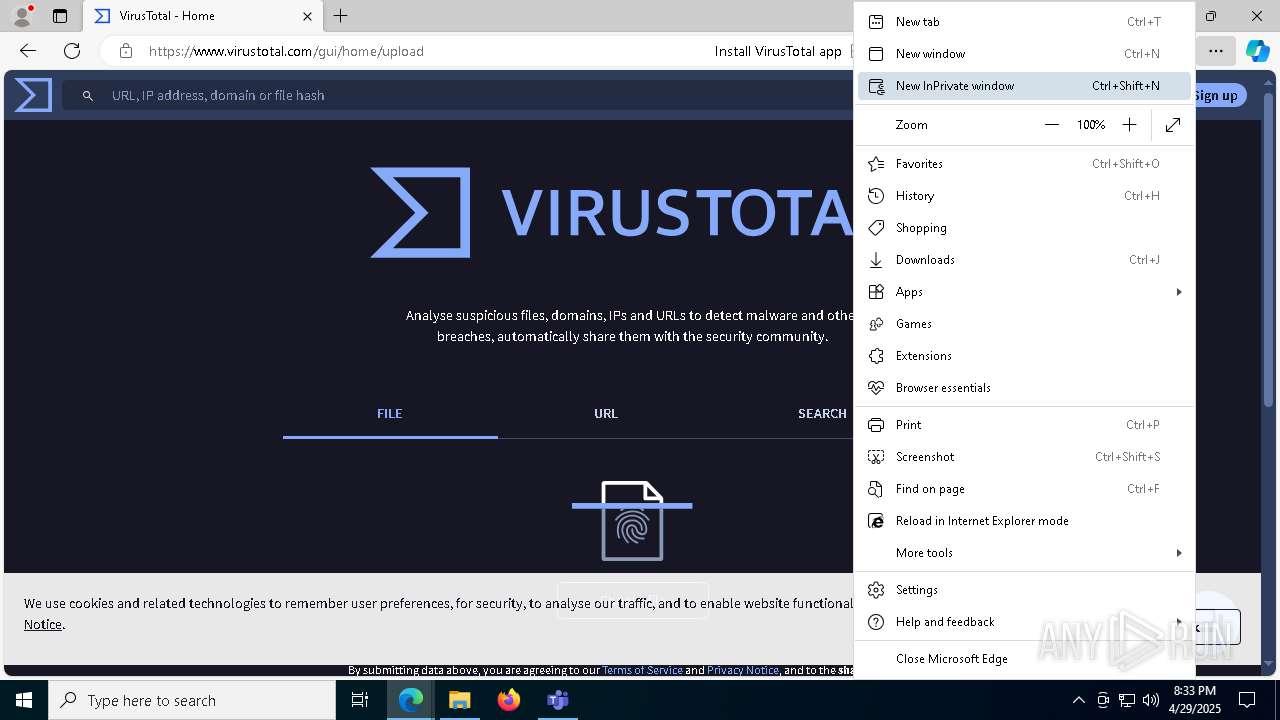Viewport: 1280px width, 720px height.
Task: Open Favorites from the menu
Action: pyautogui.click(x=1024, y=164)
